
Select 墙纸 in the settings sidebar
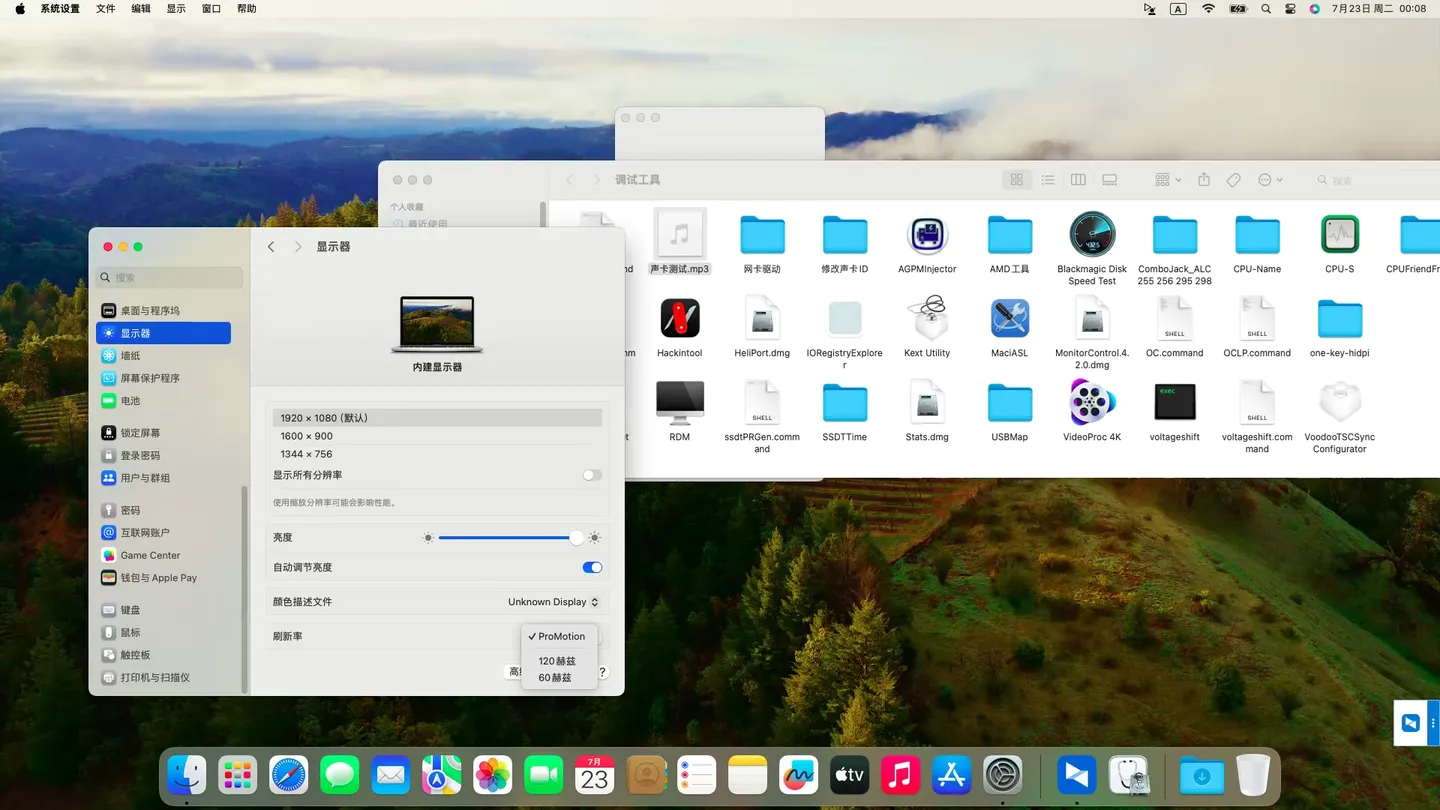click(131, 356)
